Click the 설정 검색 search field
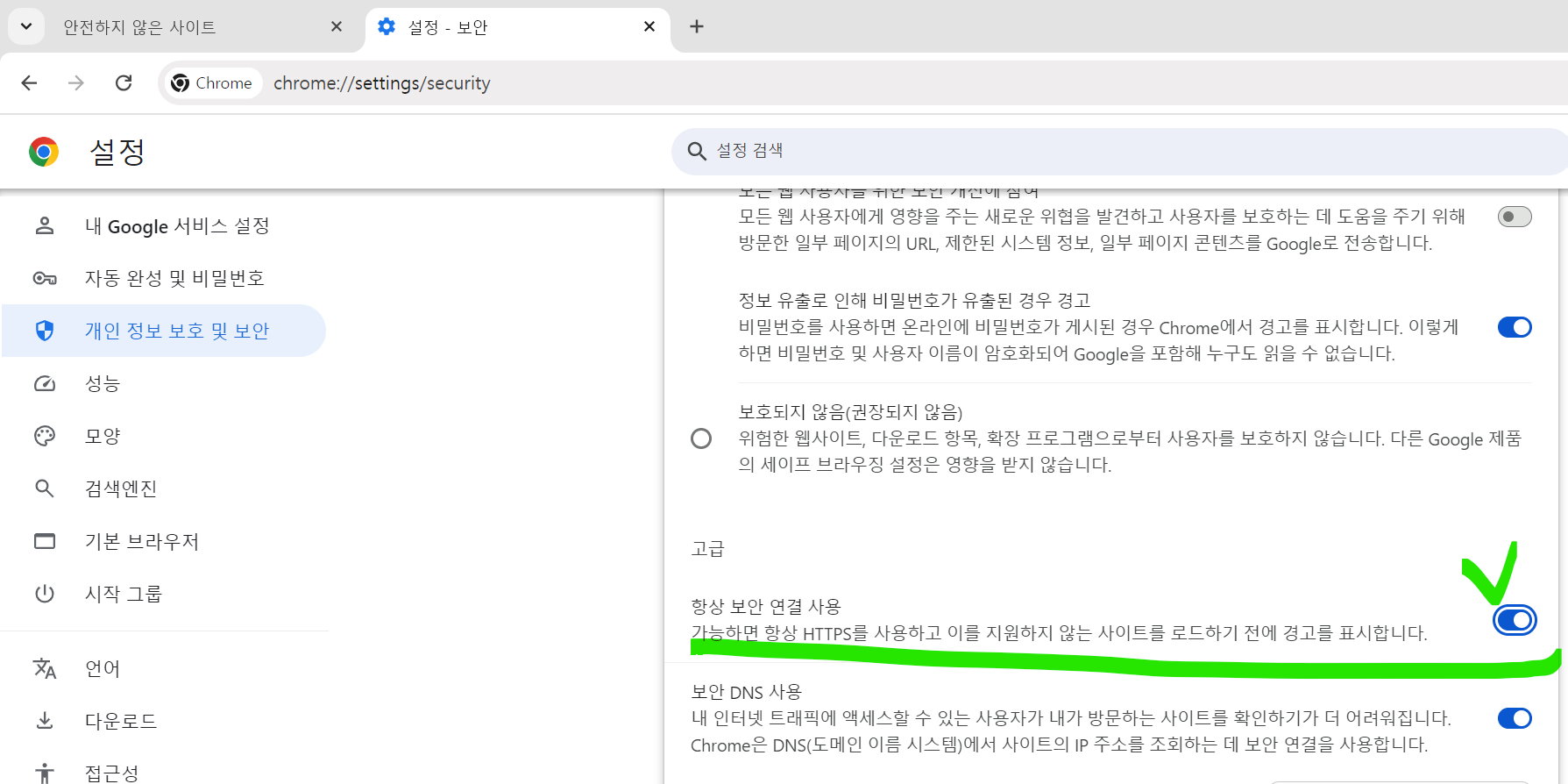This screenshot has width=1568, height=784. (x=1122, y=151)
